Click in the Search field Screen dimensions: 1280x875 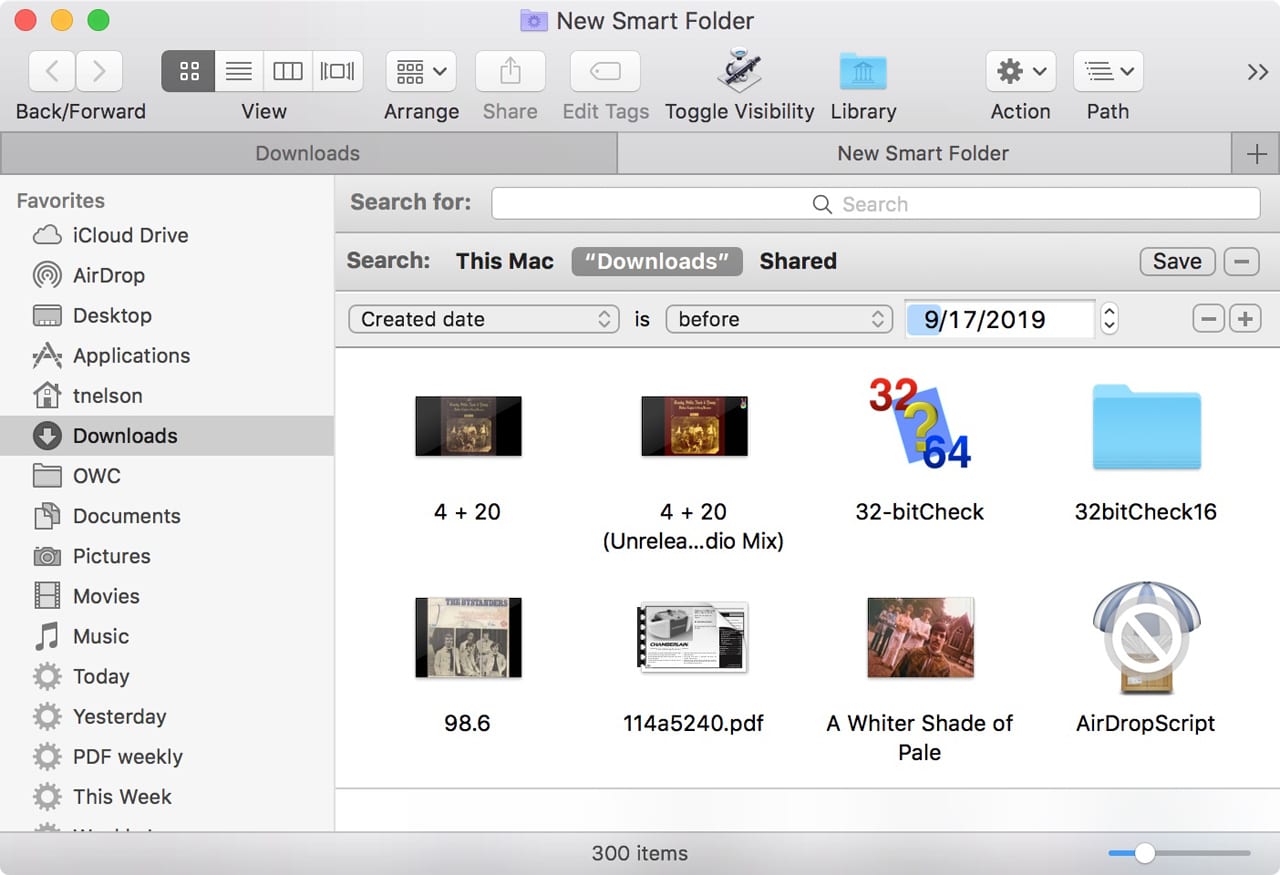tap(875, 203)
